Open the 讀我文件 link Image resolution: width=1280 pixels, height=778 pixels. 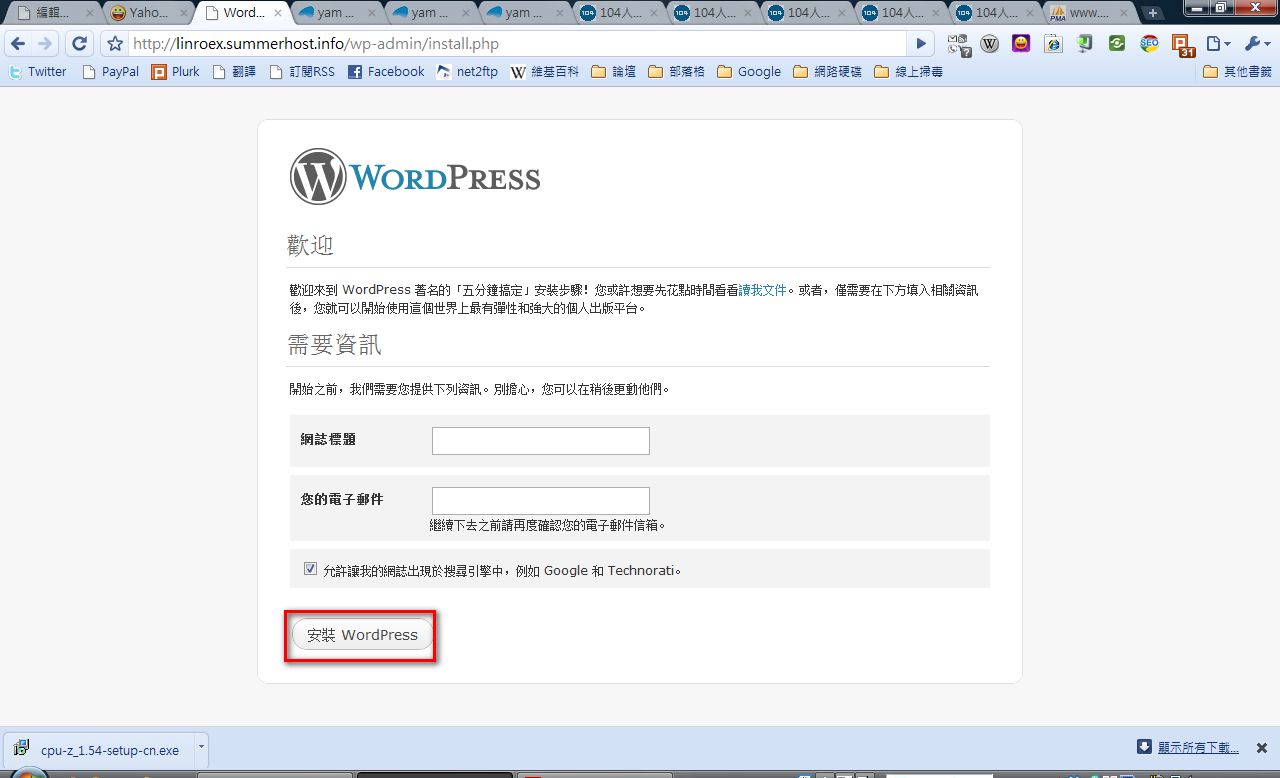click(763, 290)
